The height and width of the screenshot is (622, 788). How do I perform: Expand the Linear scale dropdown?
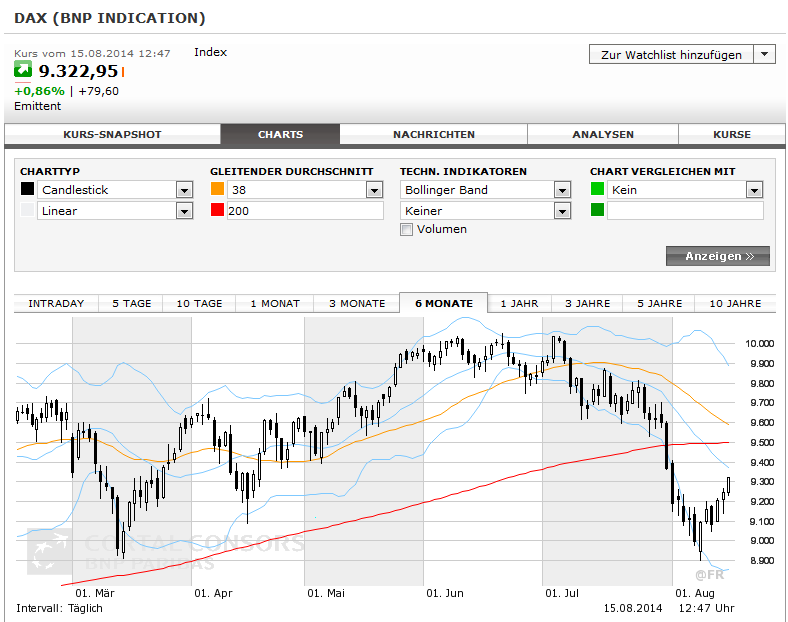pyautogui.click(x=184, y=211)
